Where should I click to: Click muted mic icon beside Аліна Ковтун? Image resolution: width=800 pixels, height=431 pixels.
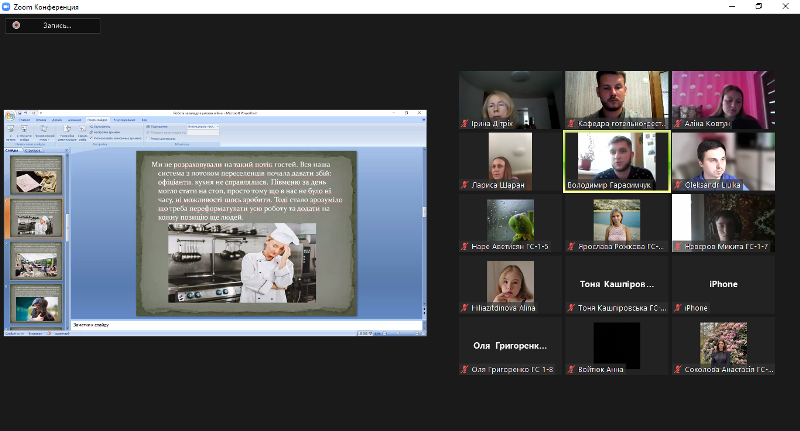[x=677, y=124]
